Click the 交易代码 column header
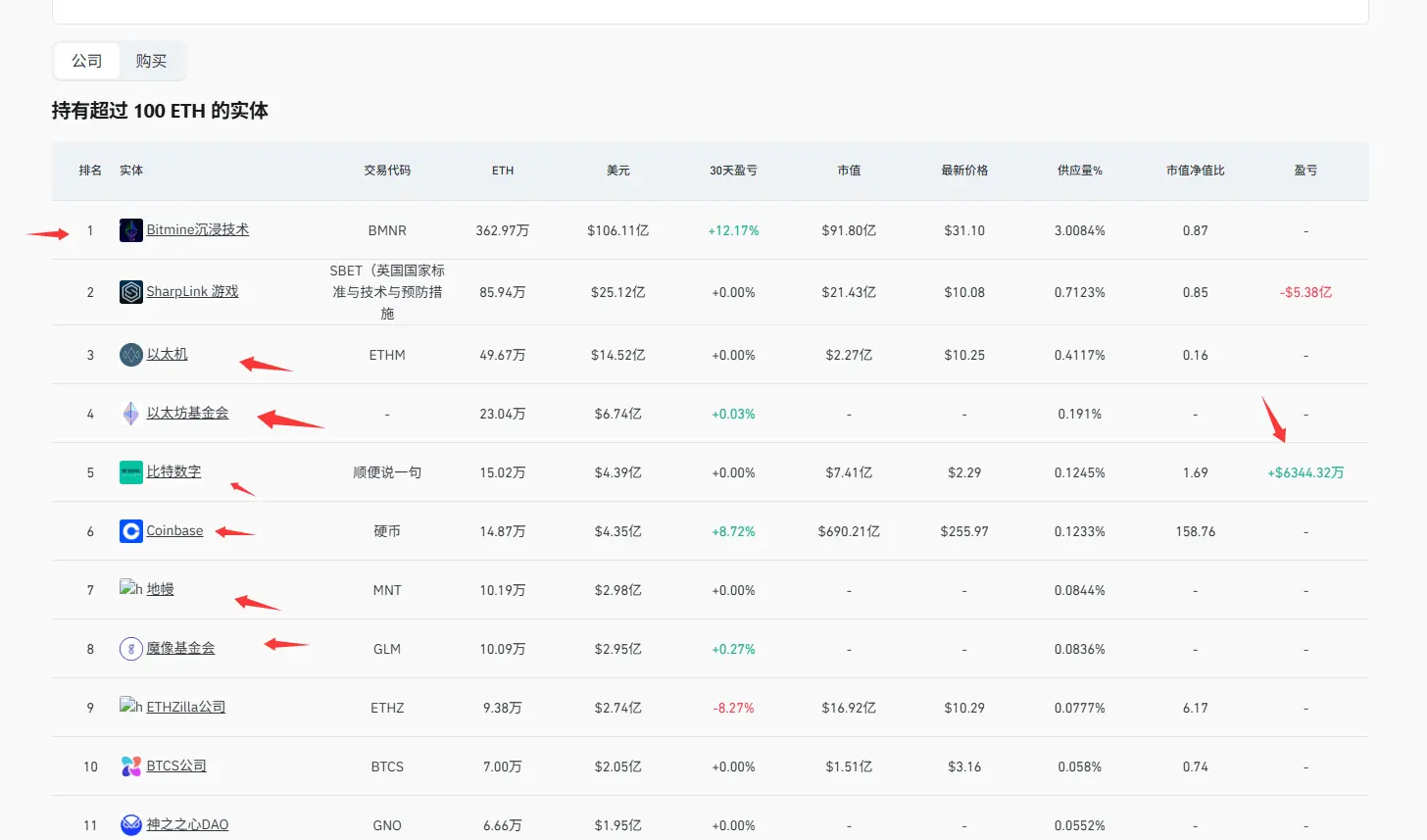The height and width of the screenshot is (840, 1427). [387, 171]
